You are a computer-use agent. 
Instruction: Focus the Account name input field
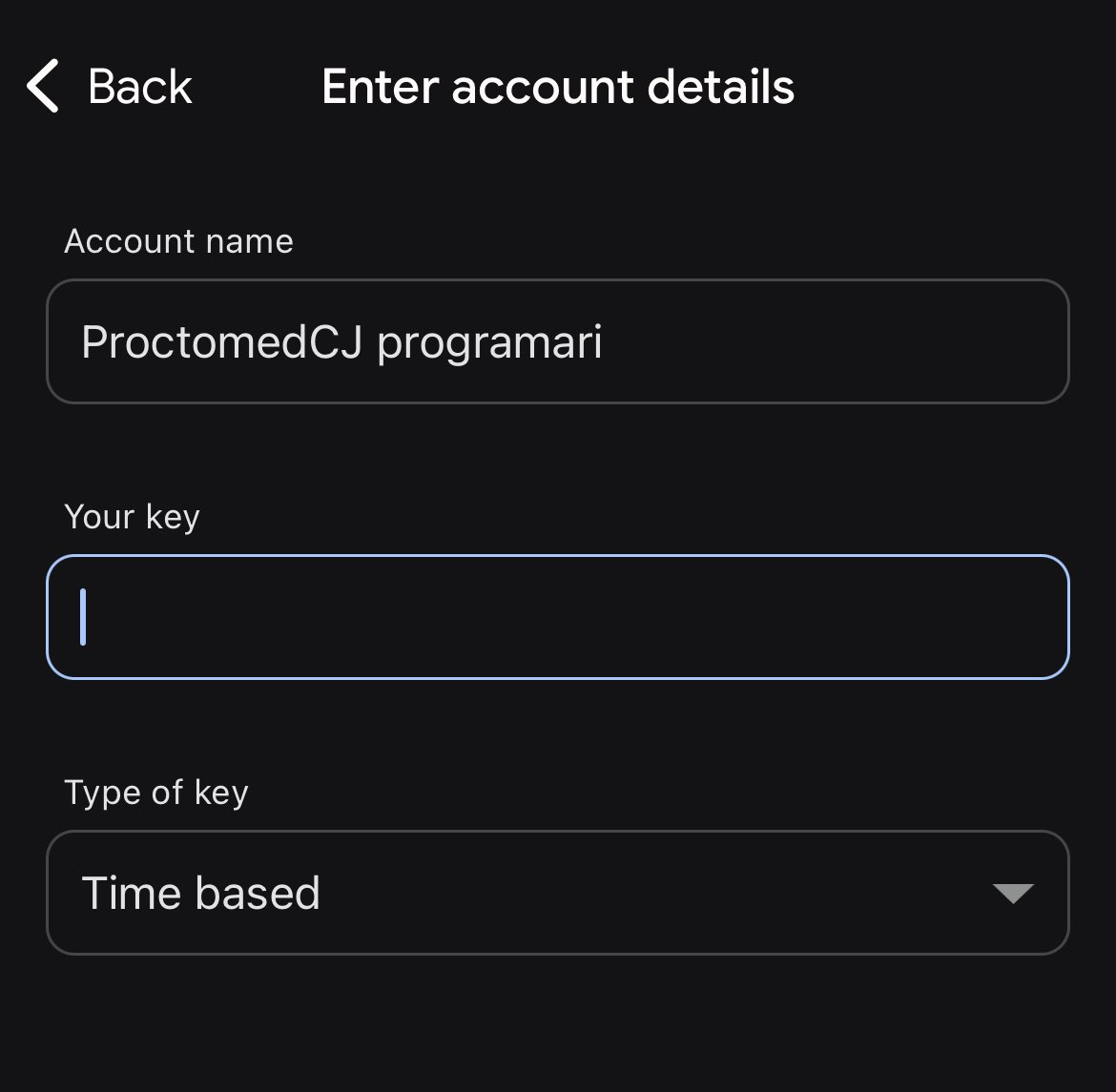pos(557,341)
